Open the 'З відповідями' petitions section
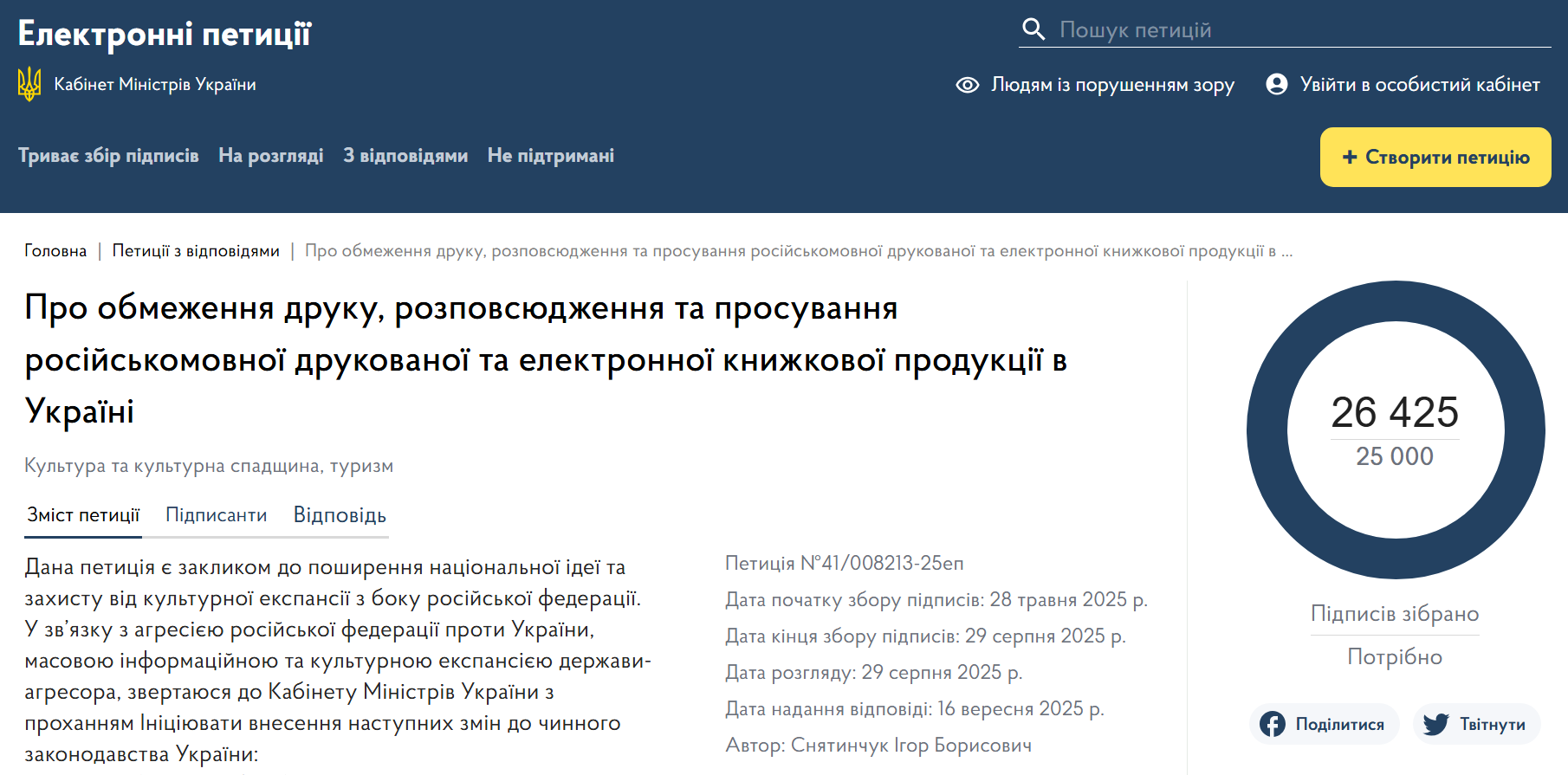 (405, 156)
